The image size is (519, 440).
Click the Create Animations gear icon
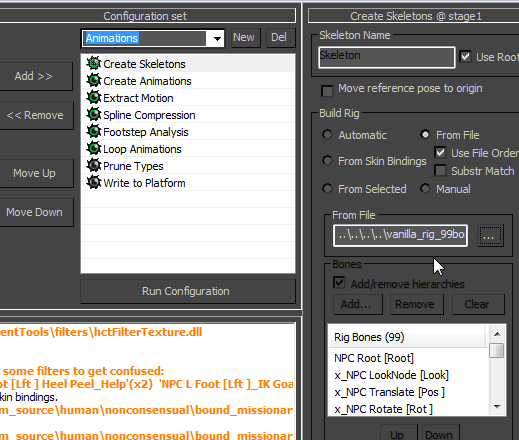94,80
